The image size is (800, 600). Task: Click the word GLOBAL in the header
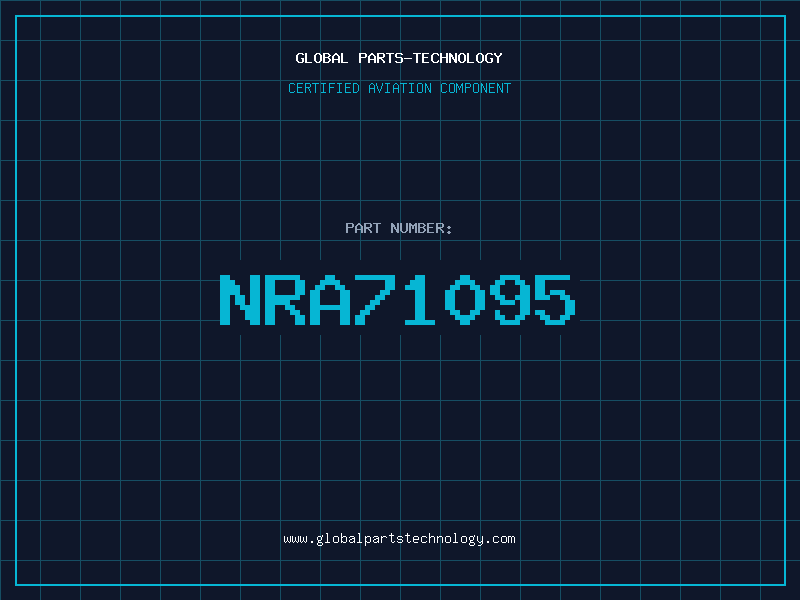[x=322, y=58]
